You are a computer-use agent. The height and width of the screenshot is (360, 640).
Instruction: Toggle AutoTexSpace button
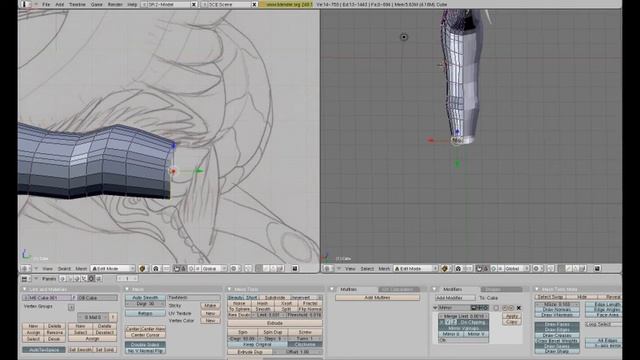pyautogui.click(x=44, y=350)
